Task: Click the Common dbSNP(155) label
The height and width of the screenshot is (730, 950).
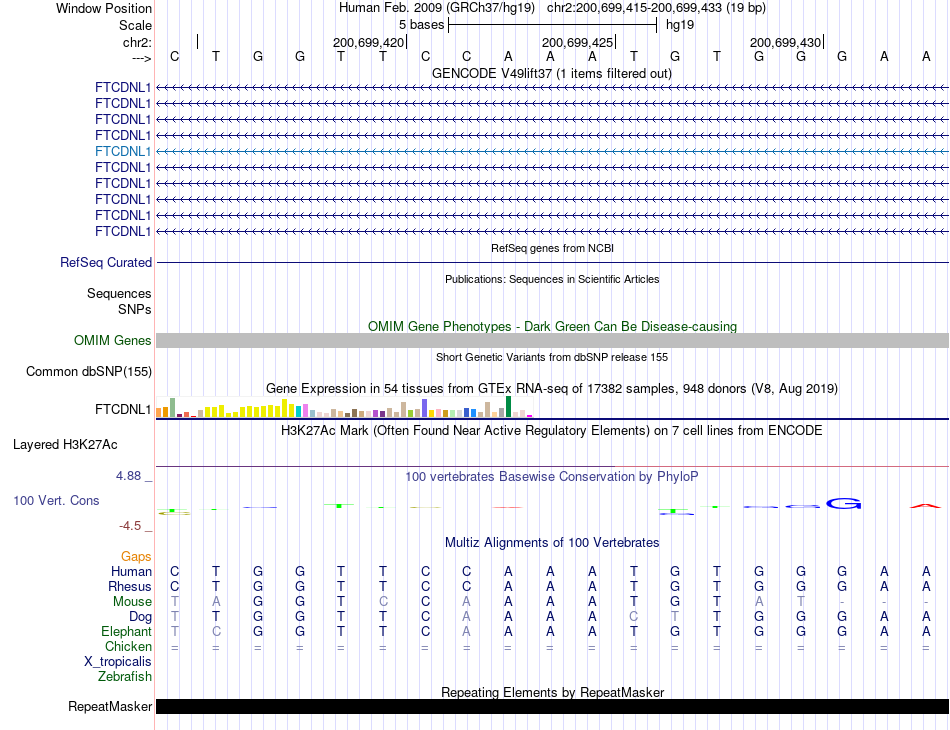Action: [x=88, y=371]
